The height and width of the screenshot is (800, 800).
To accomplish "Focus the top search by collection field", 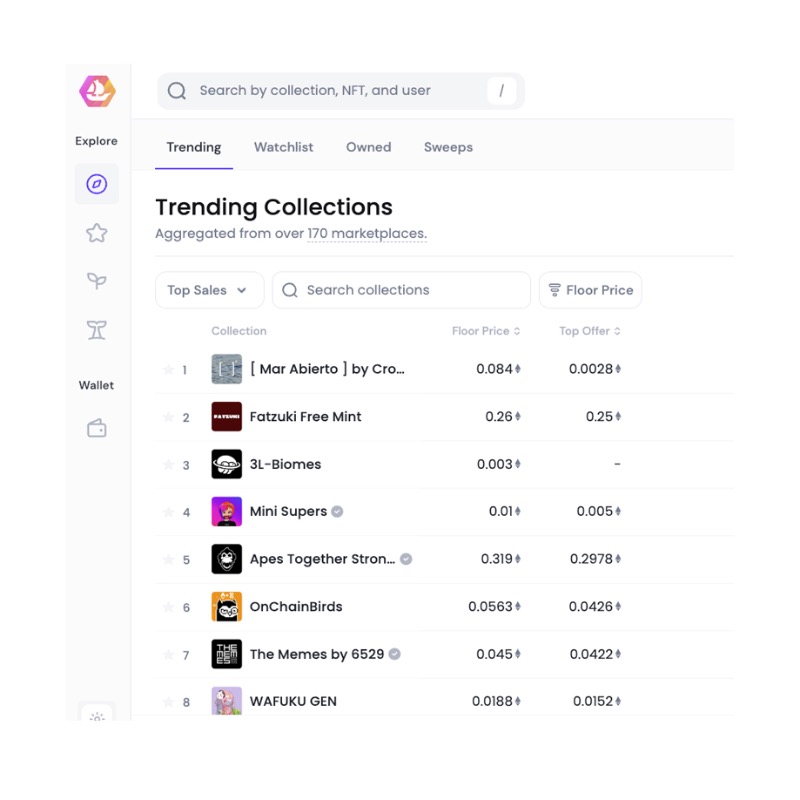I will pos(341,91).
